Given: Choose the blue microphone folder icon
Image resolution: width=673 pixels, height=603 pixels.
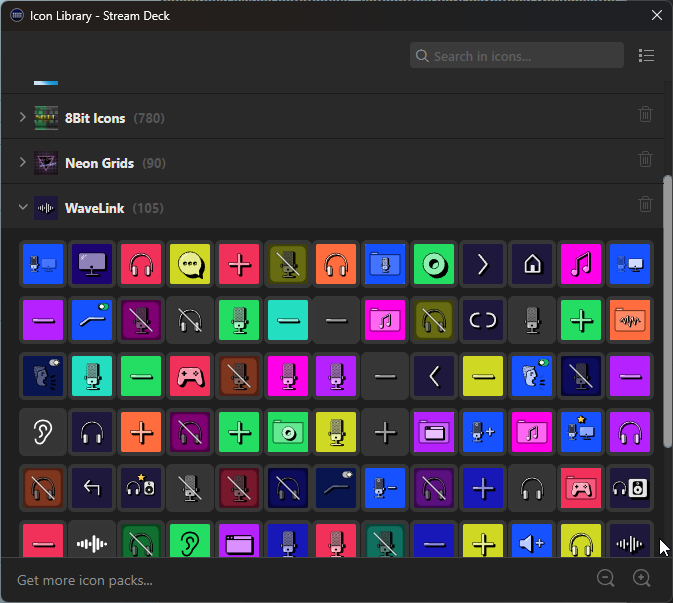Looking at the screenshot, I should [x=385, y=264].
